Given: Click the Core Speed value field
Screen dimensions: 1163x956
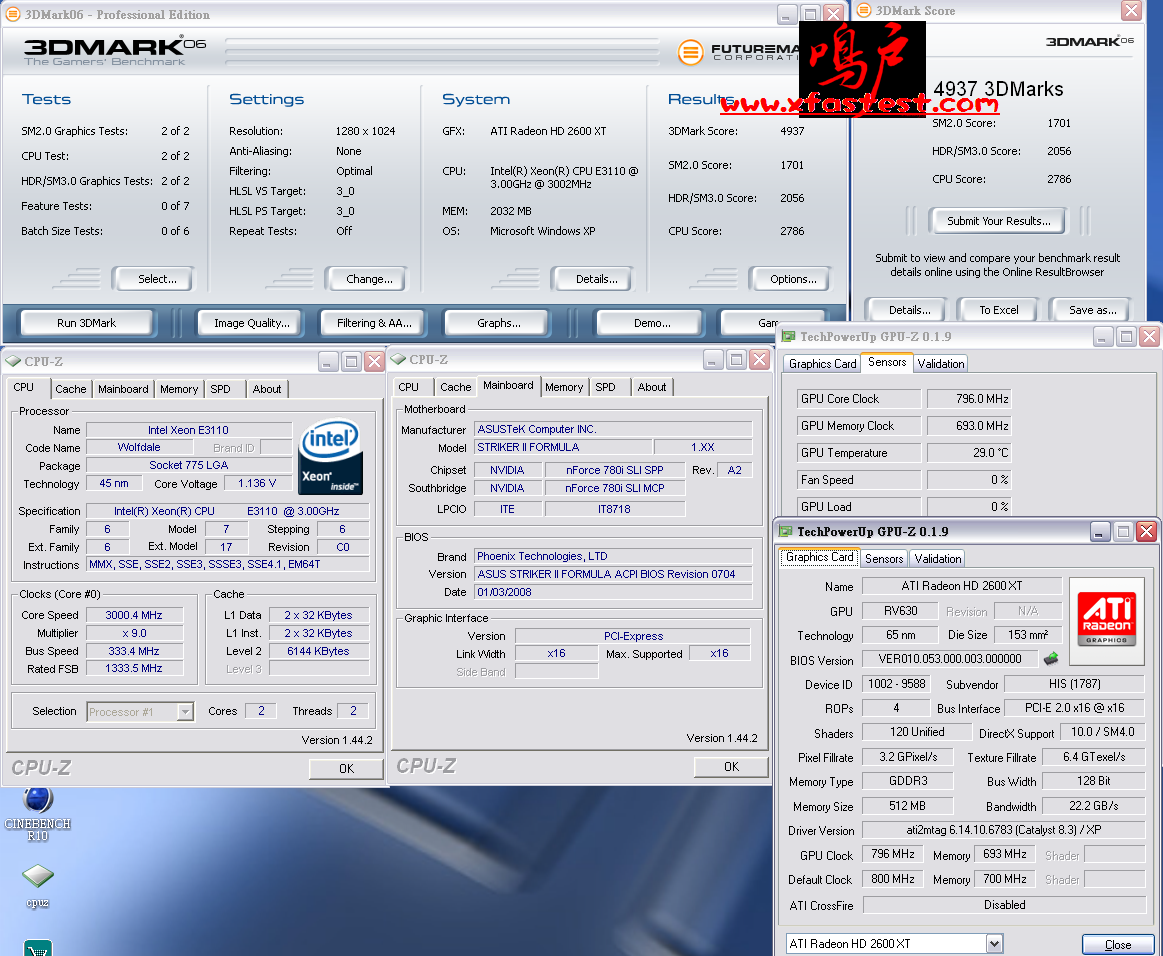Looking at the screenshot, I should (135, 615).
